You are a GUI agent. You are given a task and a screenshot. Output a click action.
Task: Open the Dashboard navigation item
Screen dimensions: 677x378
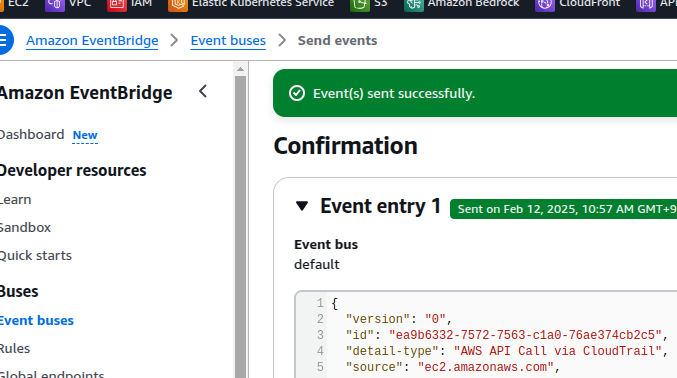pyautogui.click(x=32, y=135)
